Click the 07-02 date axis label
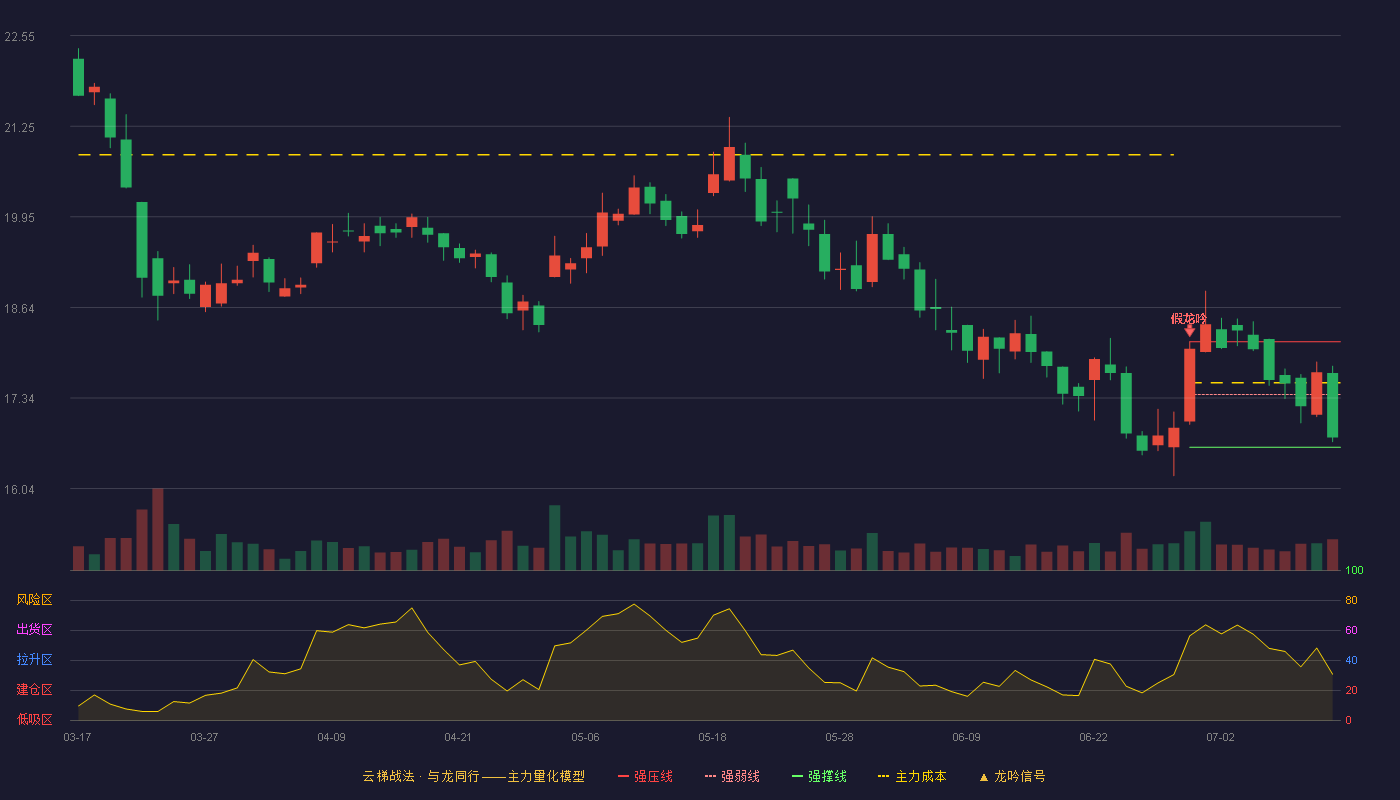The height and width of the screenshot is (800, 1400). [1220, 737]
